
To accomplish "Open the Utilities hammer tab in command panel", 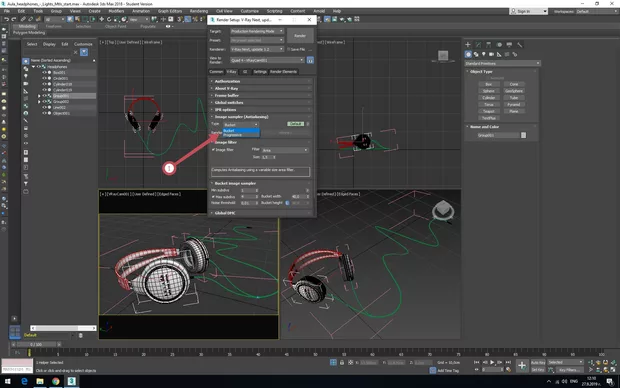I will pos(520,45).
